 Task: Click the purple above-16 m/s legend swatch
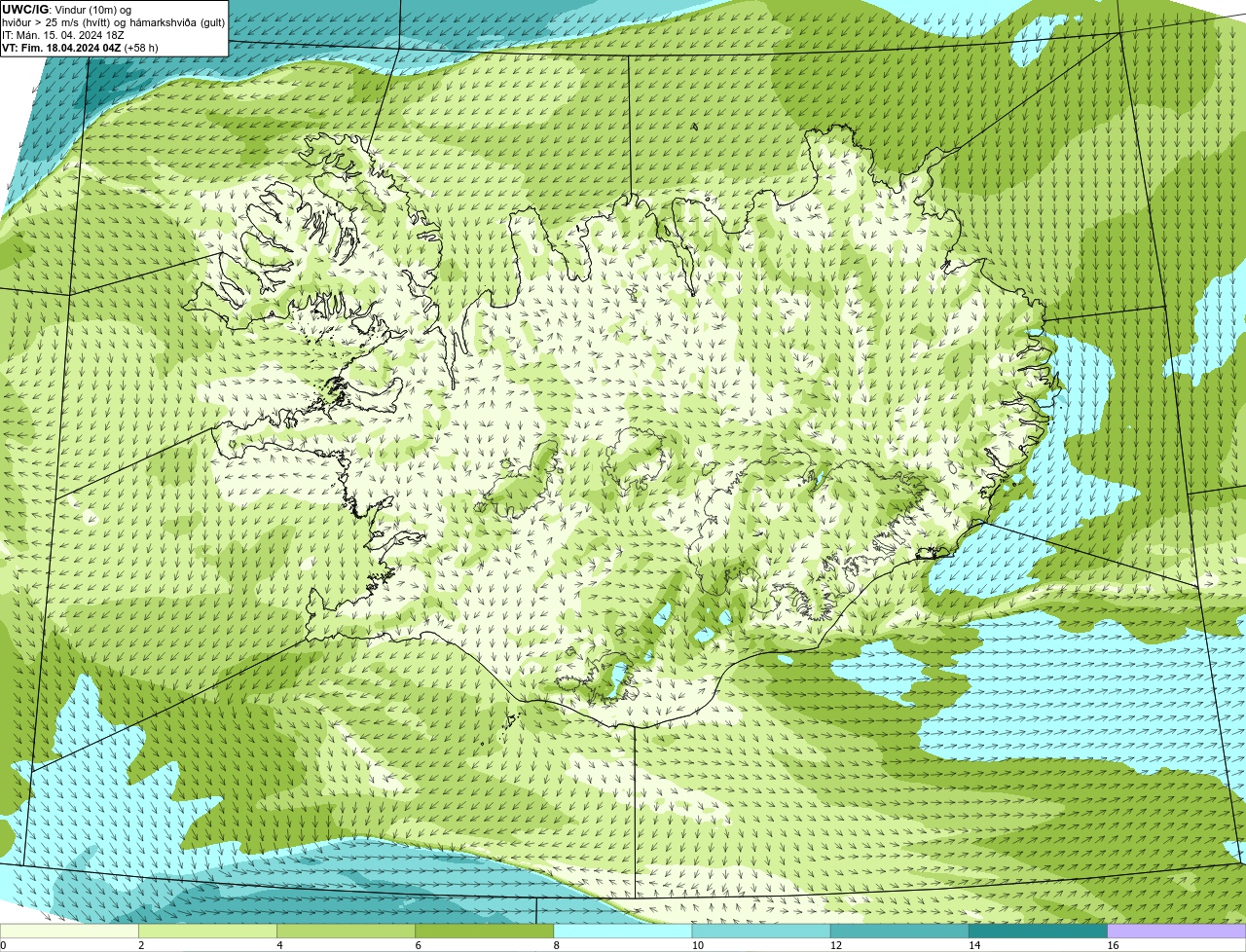(1176, 932)
